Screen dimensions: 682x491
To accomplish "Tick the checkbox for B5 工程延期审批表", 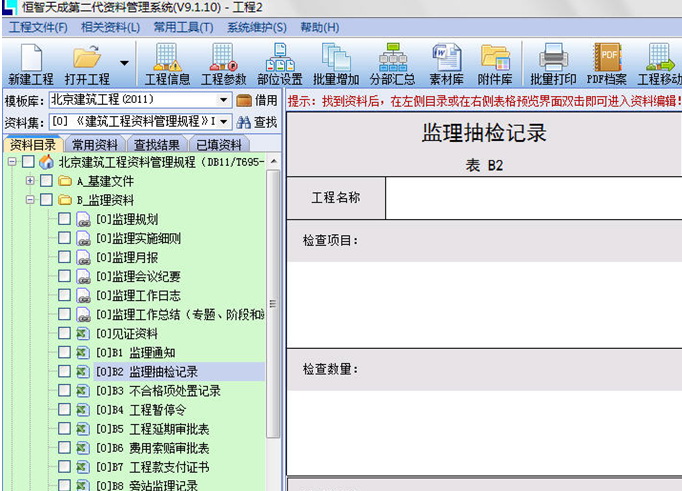I will click(64, 428).
